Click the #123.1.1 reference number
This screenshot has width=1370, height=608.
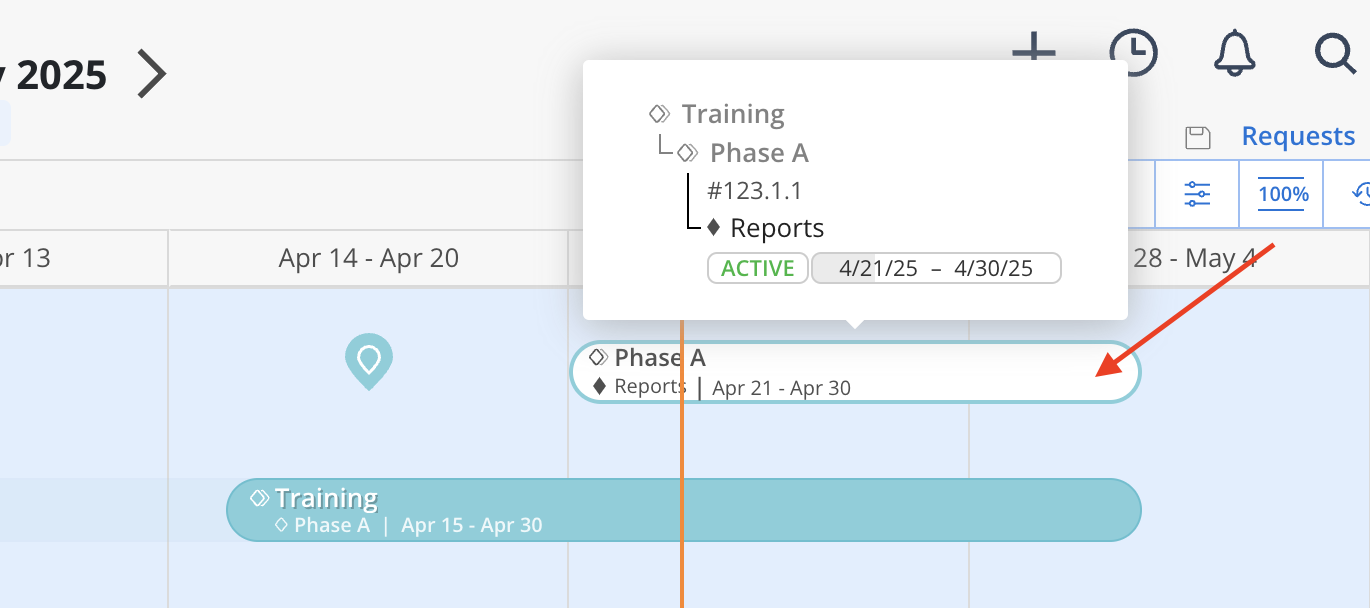(x=754, y=190)
